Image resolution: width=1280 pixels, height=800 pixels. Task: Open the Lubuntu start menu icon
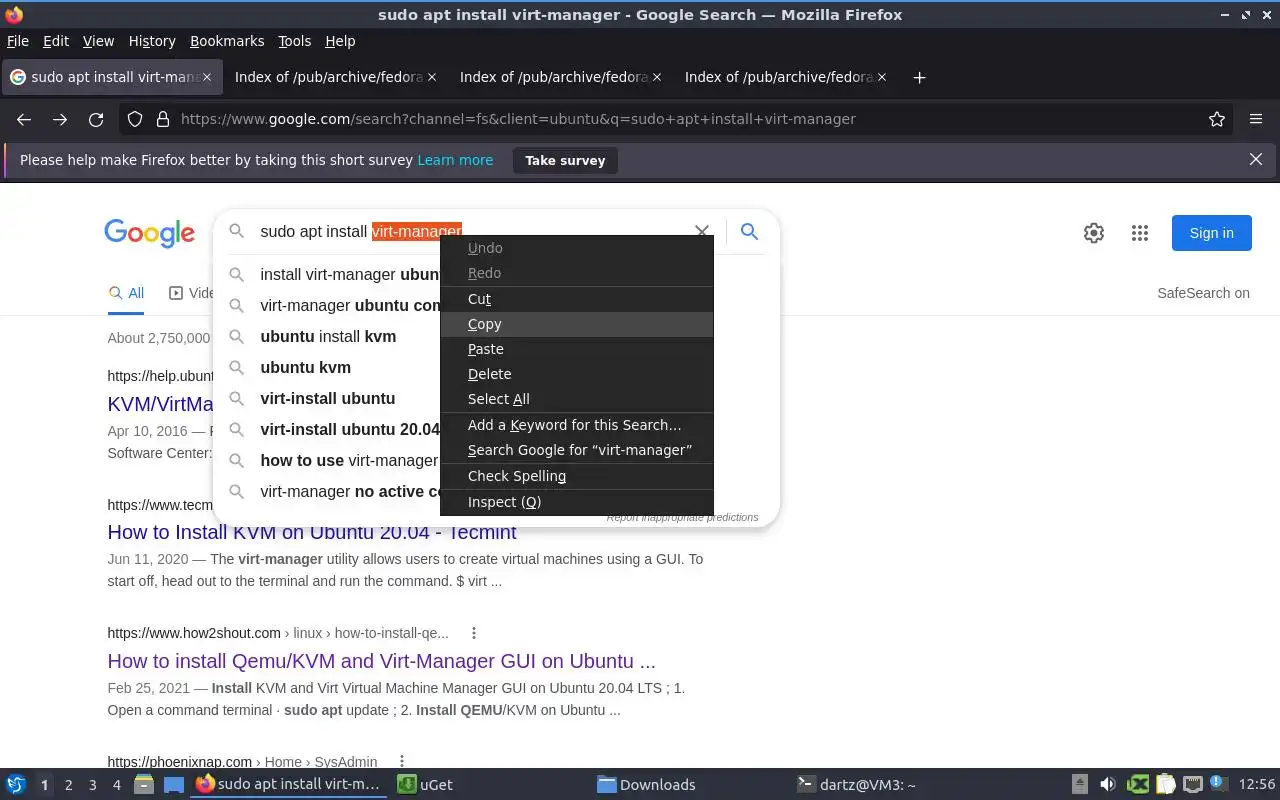pyautogui.click(x=16, y=785)
